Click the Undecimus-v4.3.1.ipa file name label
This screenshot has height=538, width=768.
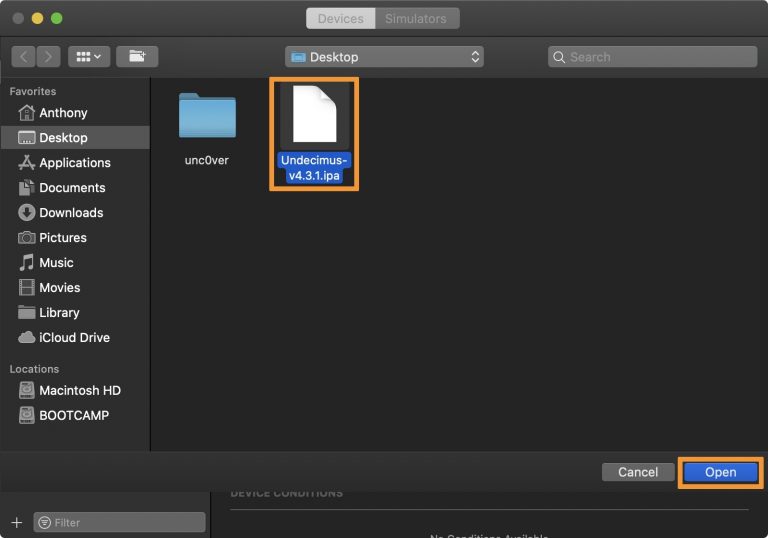[314, 168]
